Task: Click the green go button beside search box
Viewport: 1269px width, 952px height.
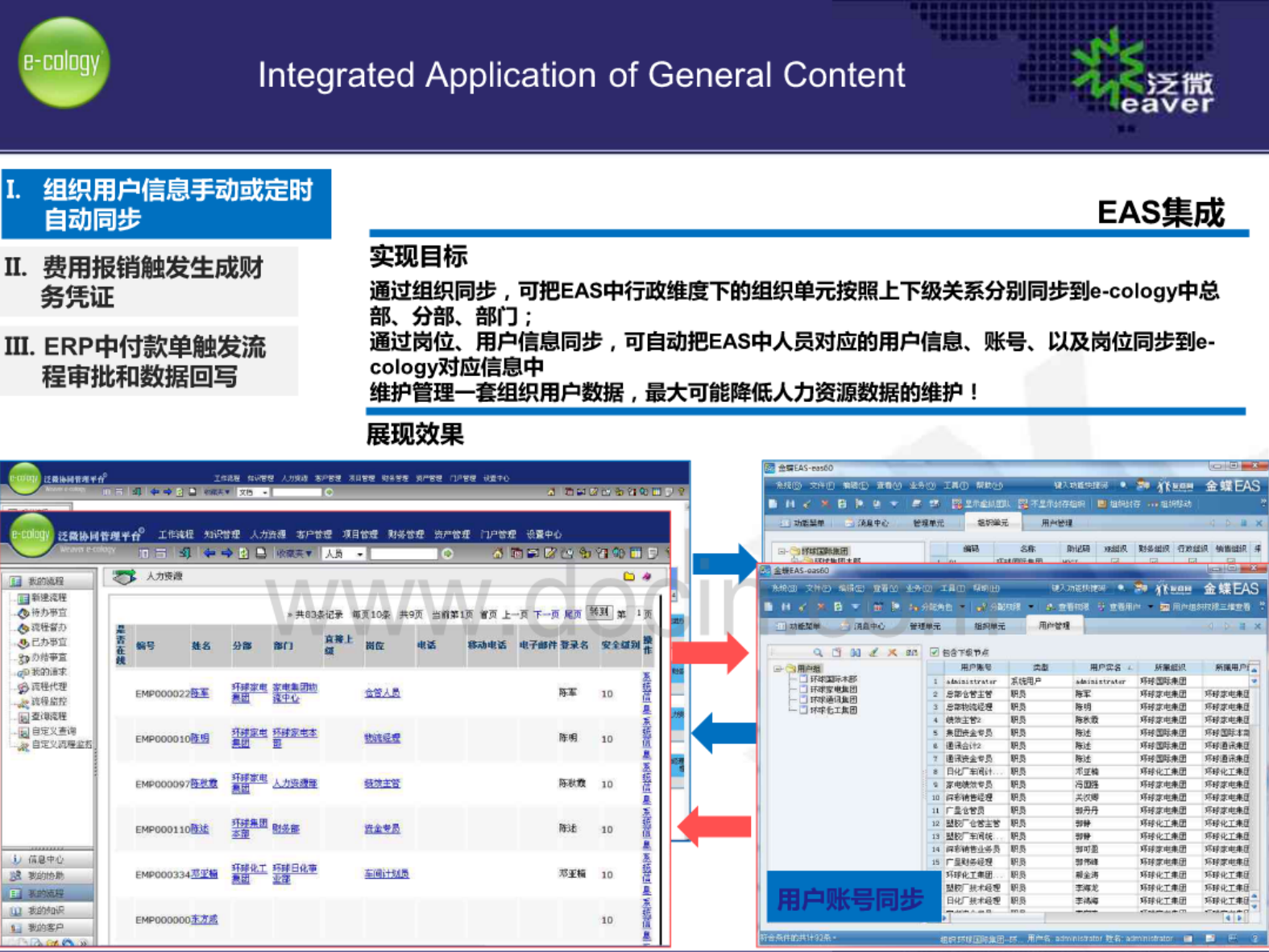Action: [447, 553]
